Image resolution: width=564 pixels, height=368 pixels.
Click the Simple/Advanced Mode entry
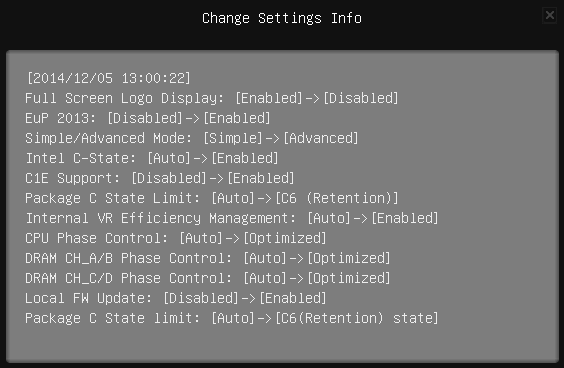point(192,138)
